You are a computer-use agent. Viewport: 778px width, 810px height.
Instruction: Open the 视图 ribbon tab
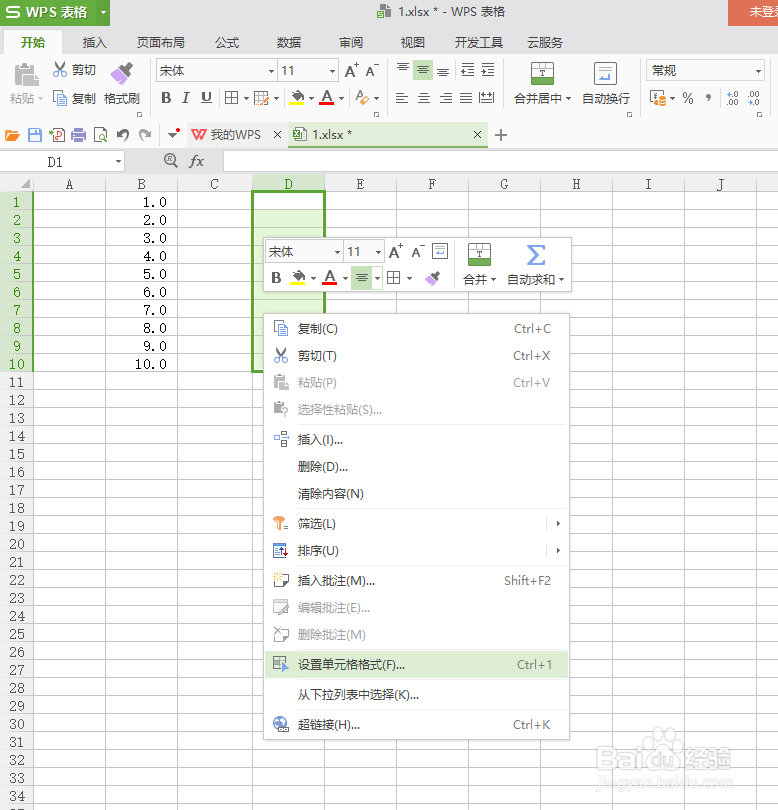coord(413,42)
